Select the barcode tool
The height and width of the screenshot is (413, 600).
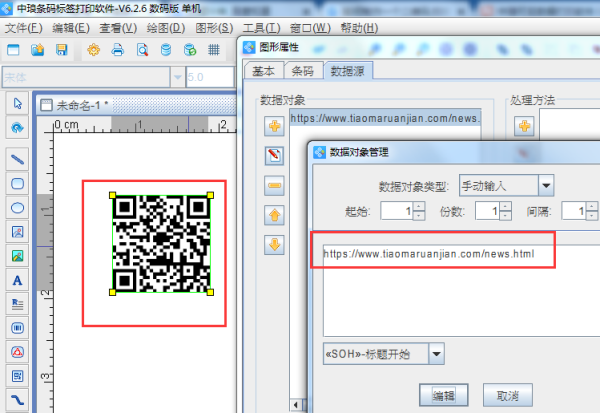tap(17, 328)
